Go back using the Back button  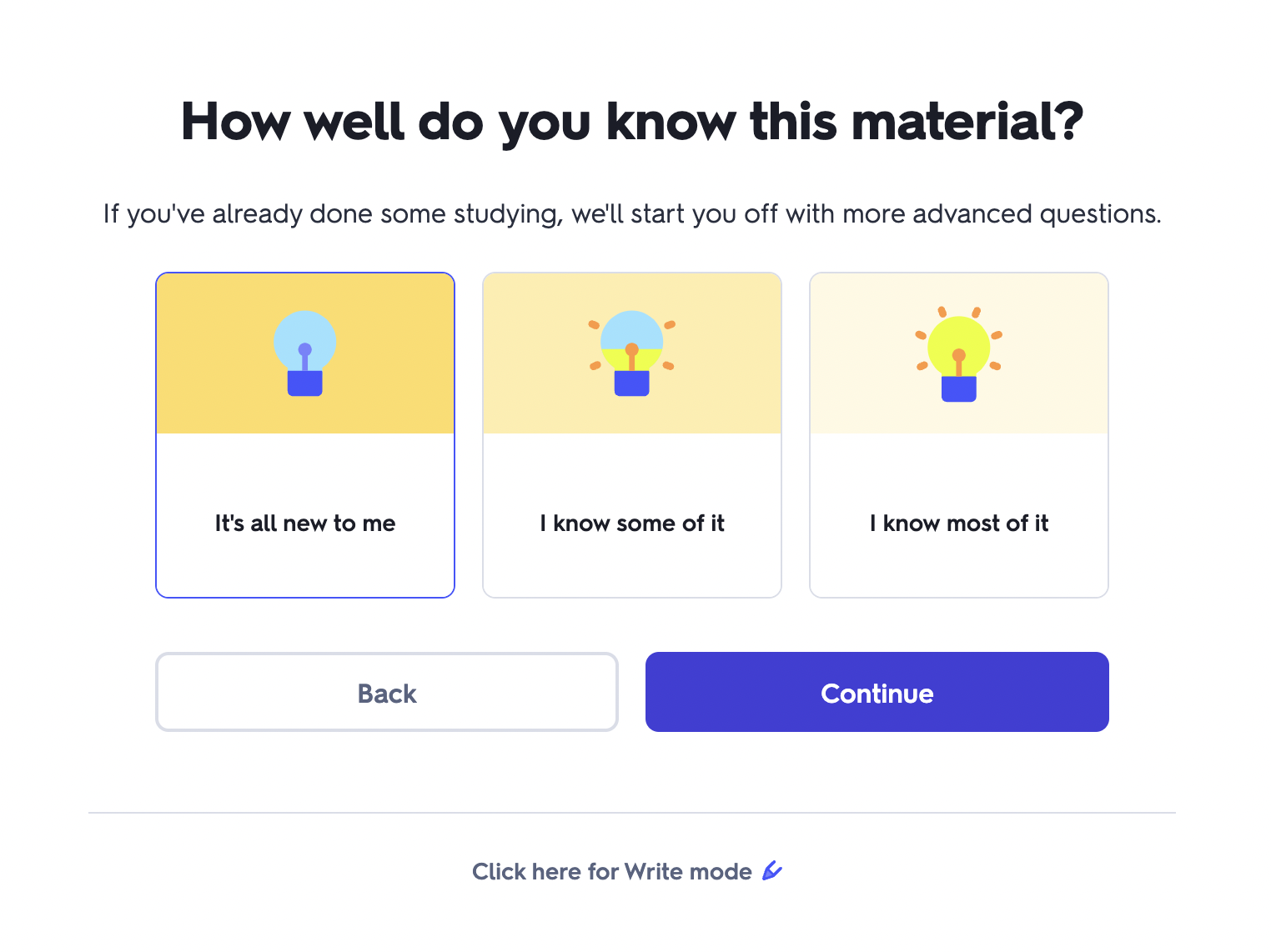387,692
